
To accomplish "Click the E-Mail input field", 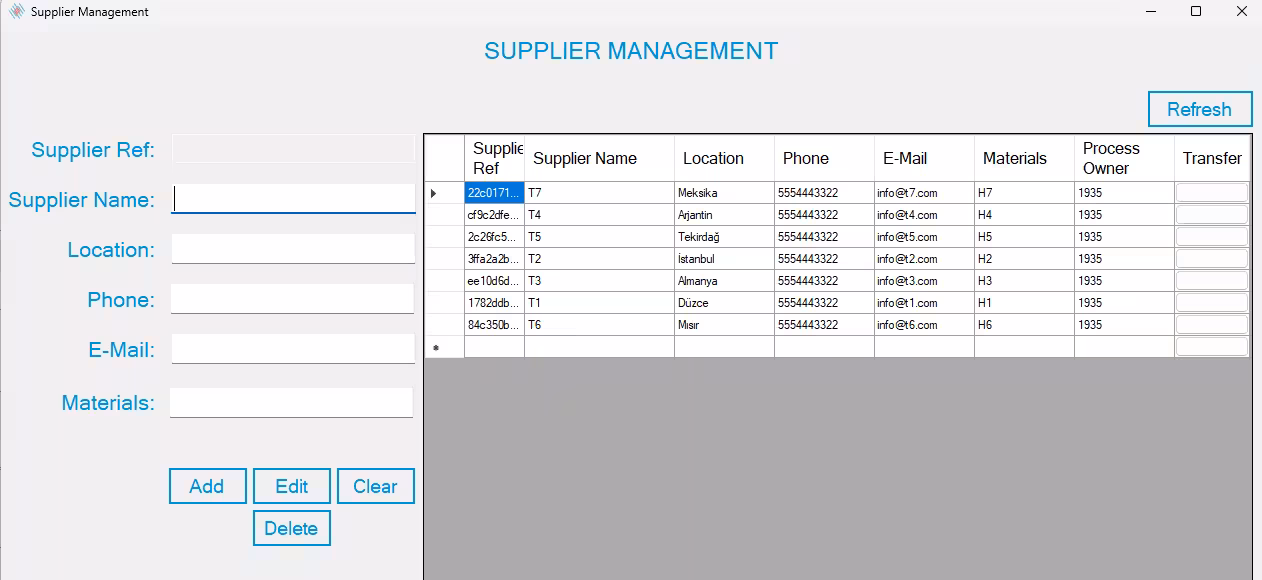I will [x=293, y=349].
